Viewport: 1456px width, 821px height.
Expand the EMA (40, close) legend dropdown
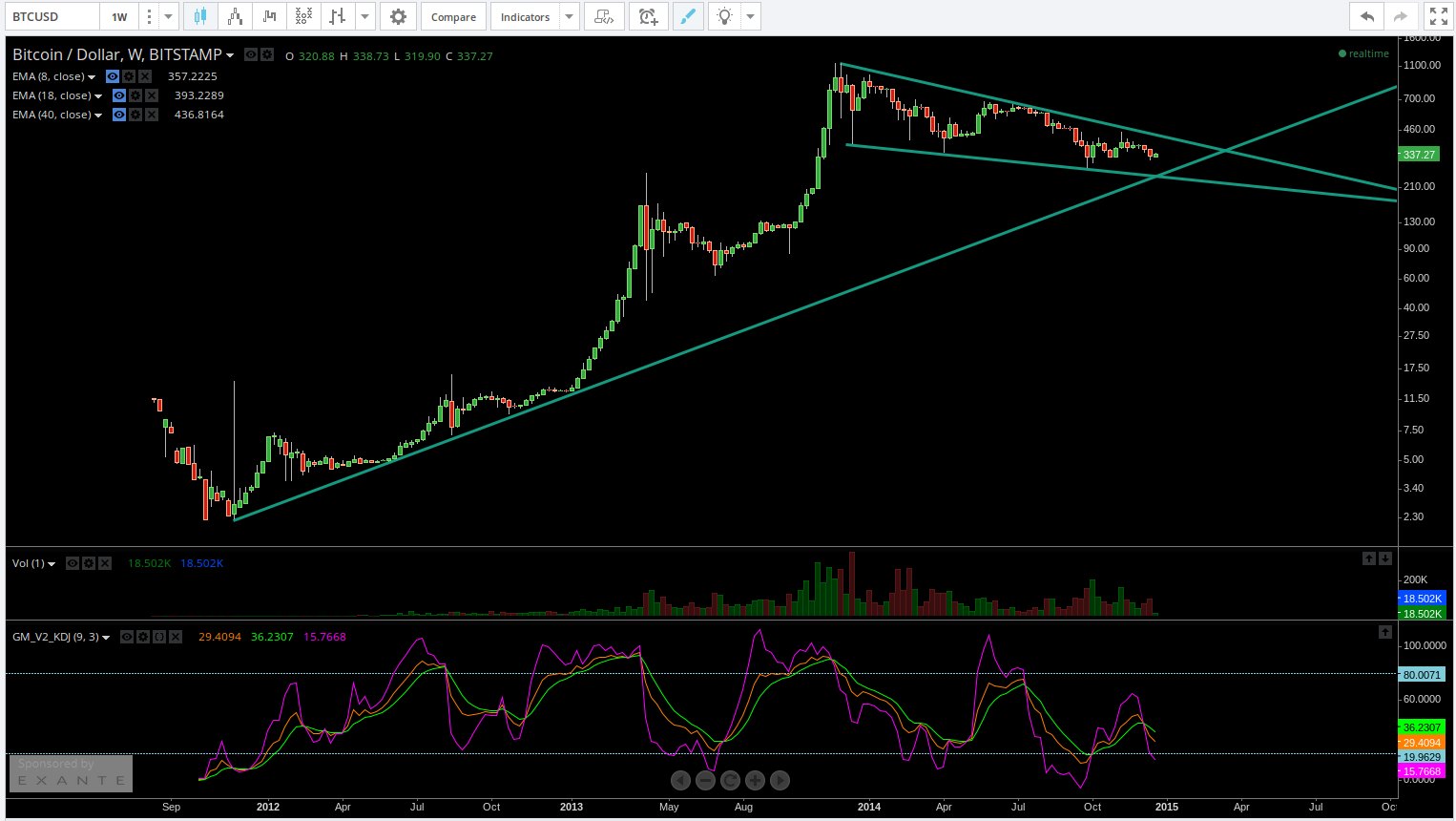pos(98,116)
